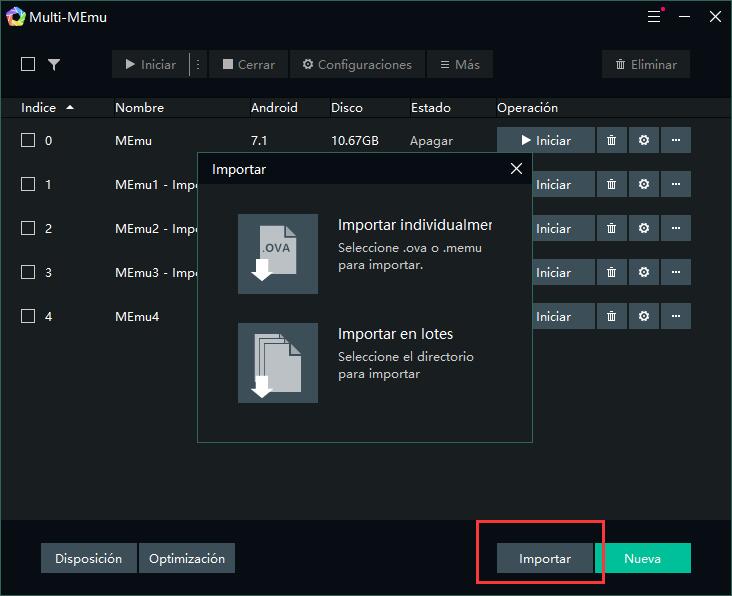Sort by Indice column header arrow
Screen dimensions: 732x596
[x=70, y=107]
